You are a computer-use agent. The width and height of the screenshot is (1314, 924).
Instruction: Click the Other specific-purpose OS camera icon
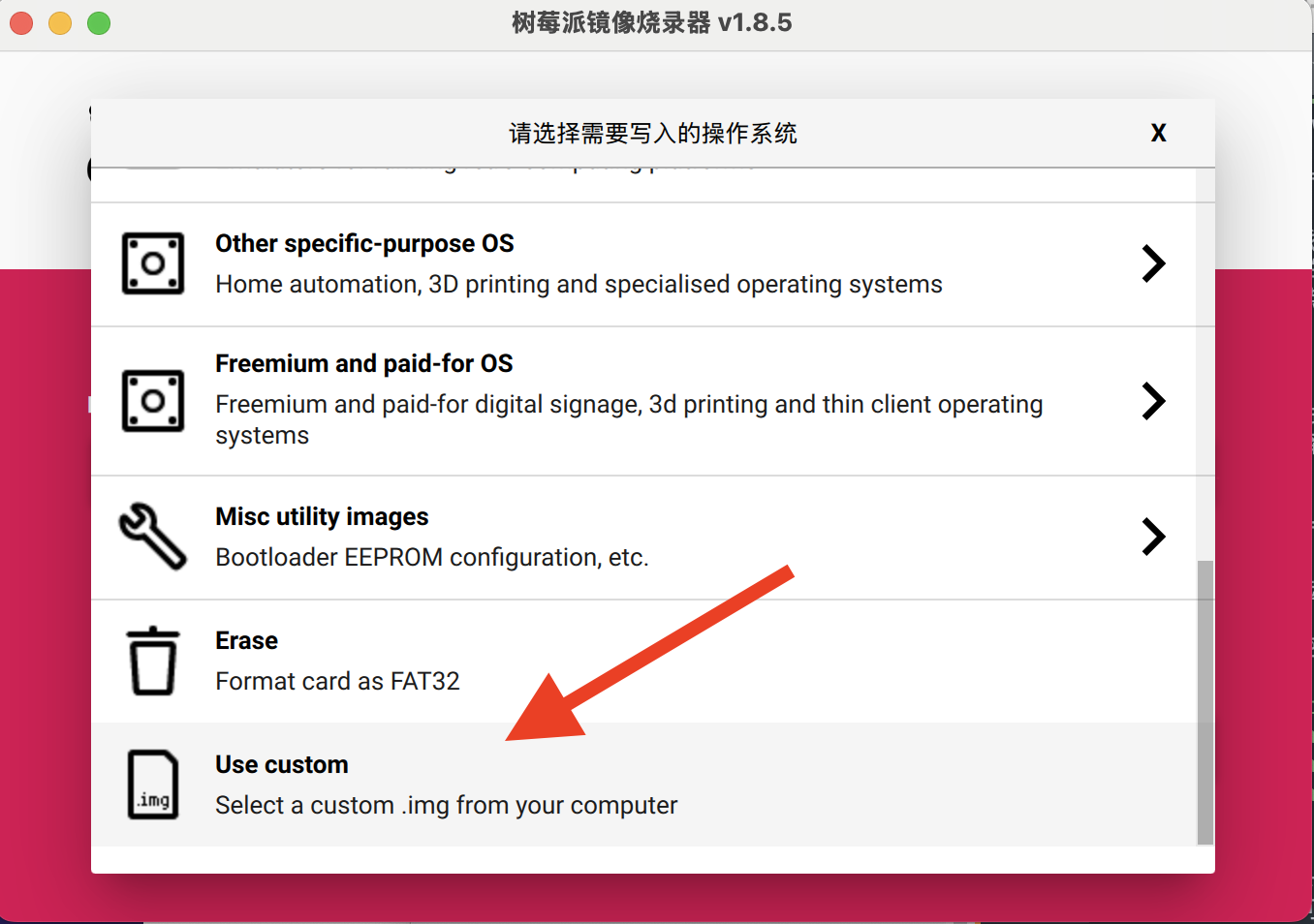tap(152, 262)
